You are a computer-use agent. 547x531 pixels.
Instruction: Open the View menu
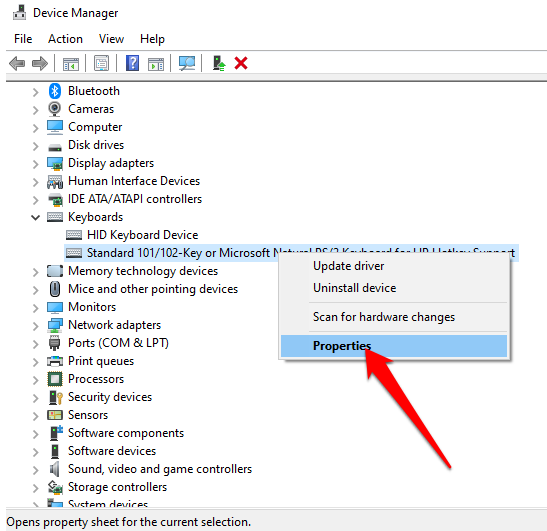111,39
